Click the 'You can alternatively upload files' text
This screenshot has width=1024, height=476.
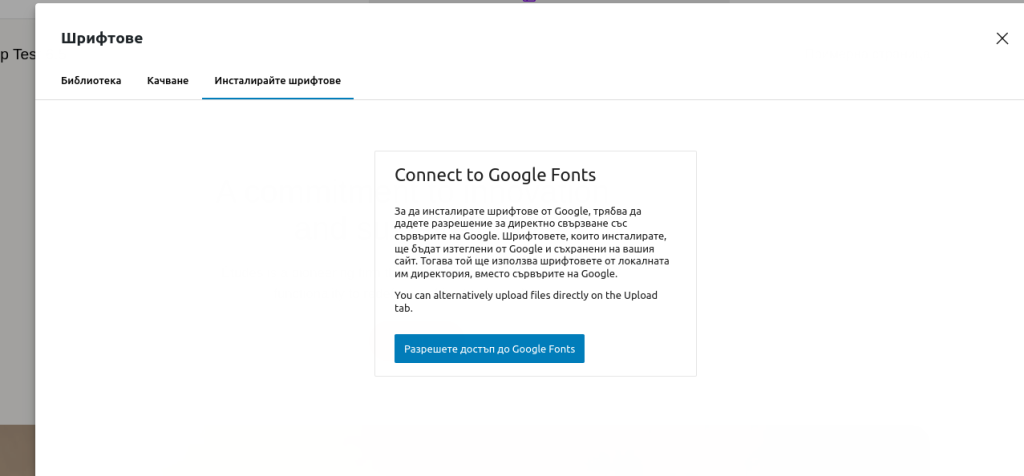tap(526, 302)
